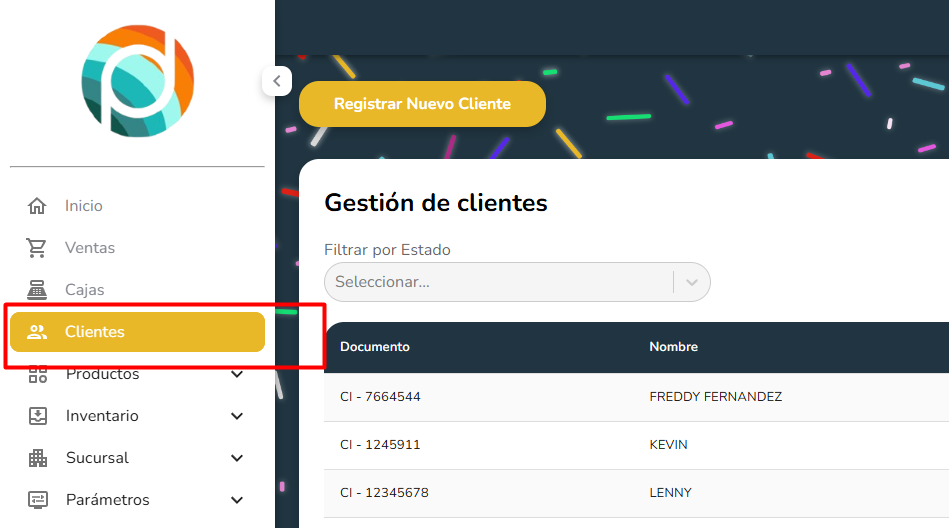
Task: Go to the Inicio menu item
Action: 84,206
